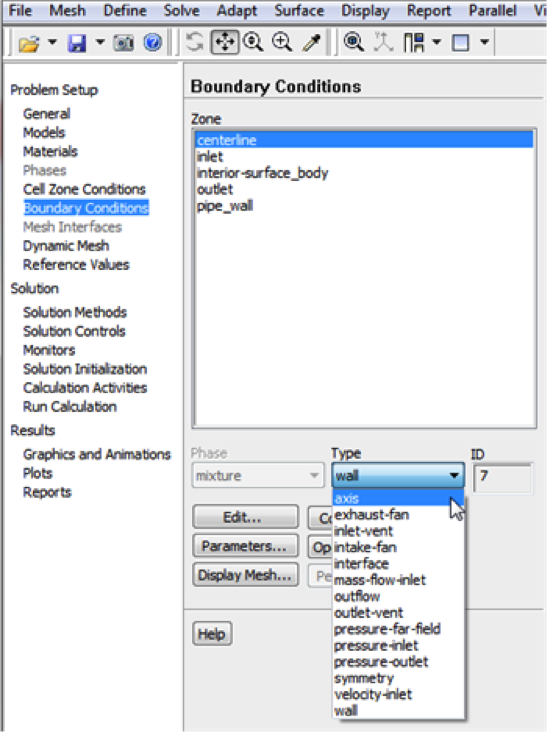The height and width of the screenshot is (732, 547).
Task: Click the open file folder icon
Action: click(29, 43)
